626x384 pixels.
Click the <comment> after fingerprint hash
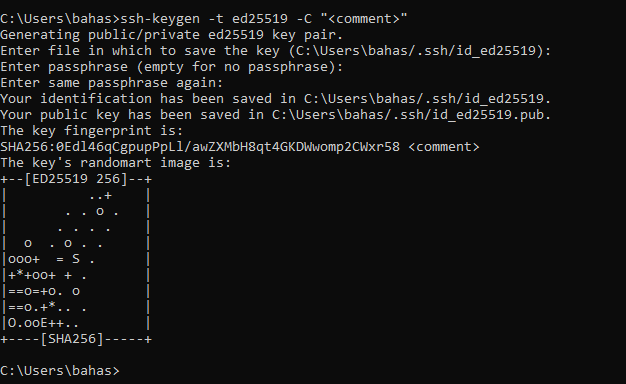[x=444, y=147]
